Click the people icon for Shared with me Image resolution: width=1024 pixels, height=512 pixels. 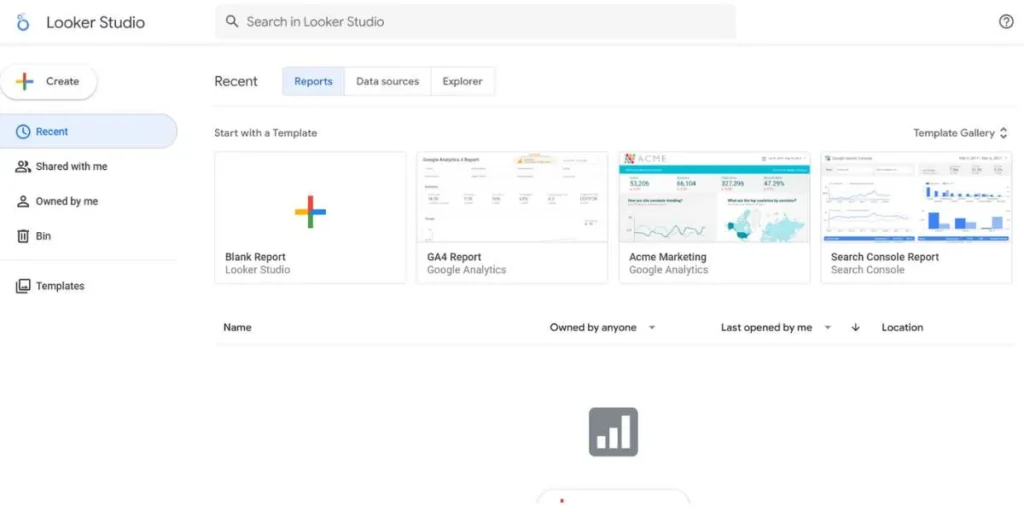coord(23,167)
